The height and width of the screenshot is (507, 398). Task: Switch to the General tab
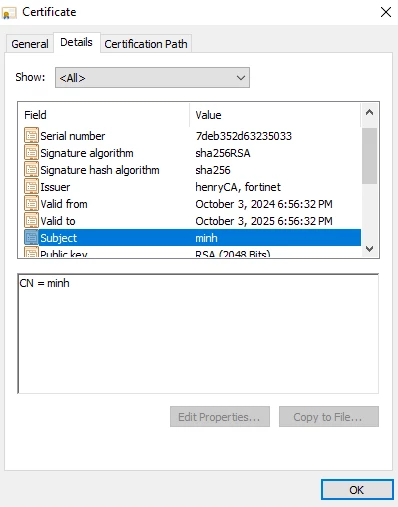coord(30,44)
